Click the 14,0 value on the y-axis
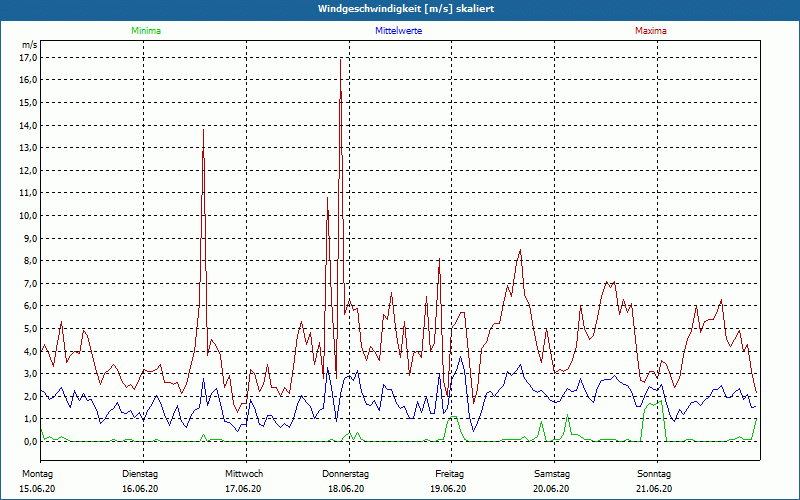 pyautogui.click(x=29, y=126)
